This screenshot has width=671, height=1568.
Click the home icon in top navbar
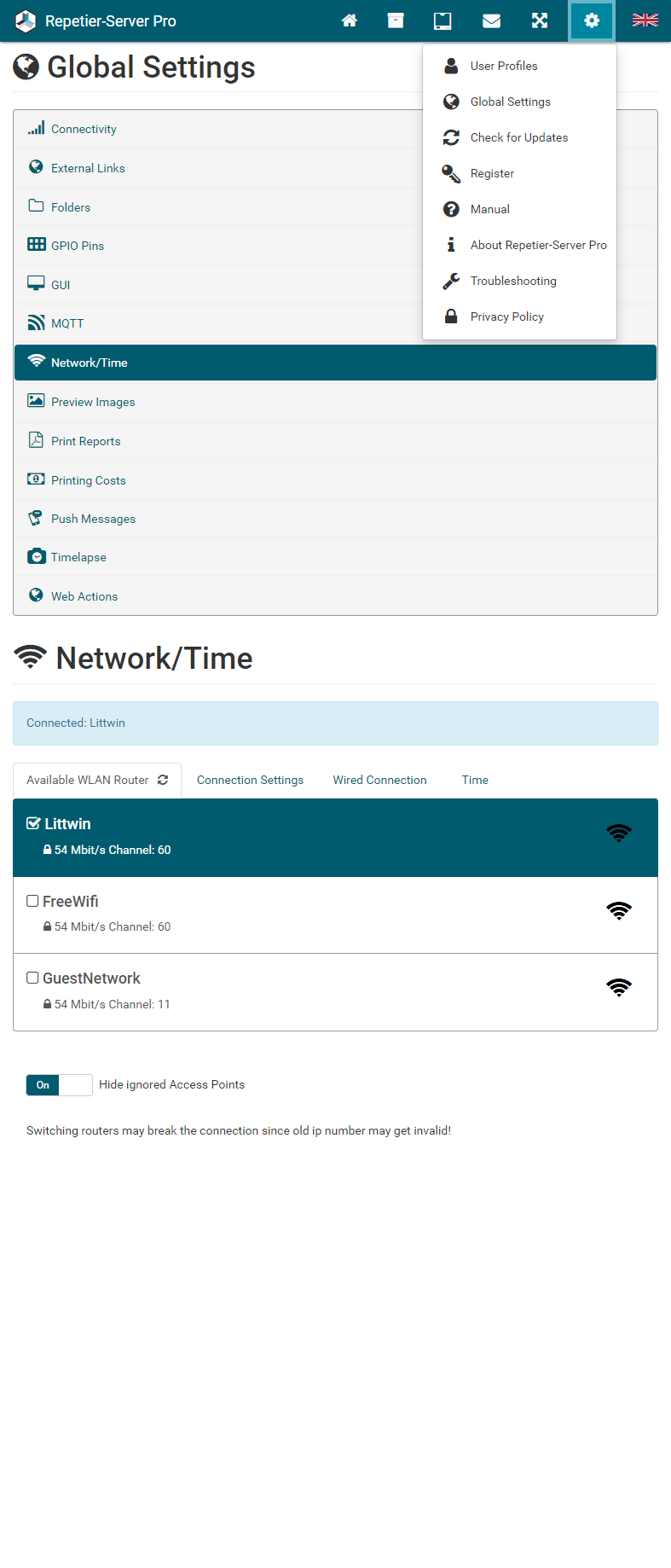pyautogui.click(x=350, y=21)
